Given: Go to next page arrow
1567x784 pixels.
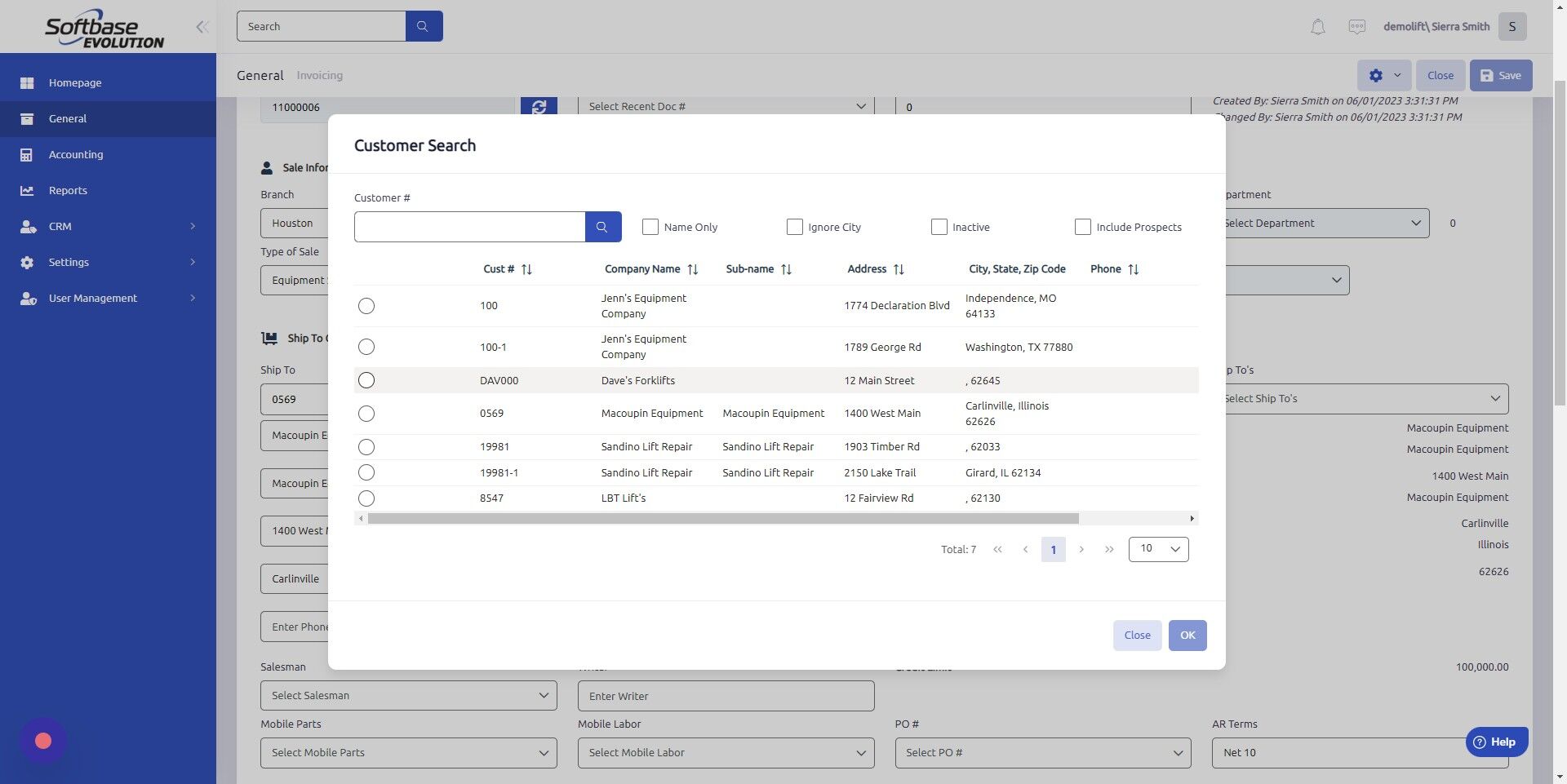Looking at the screenshot, I should 1081,550.
